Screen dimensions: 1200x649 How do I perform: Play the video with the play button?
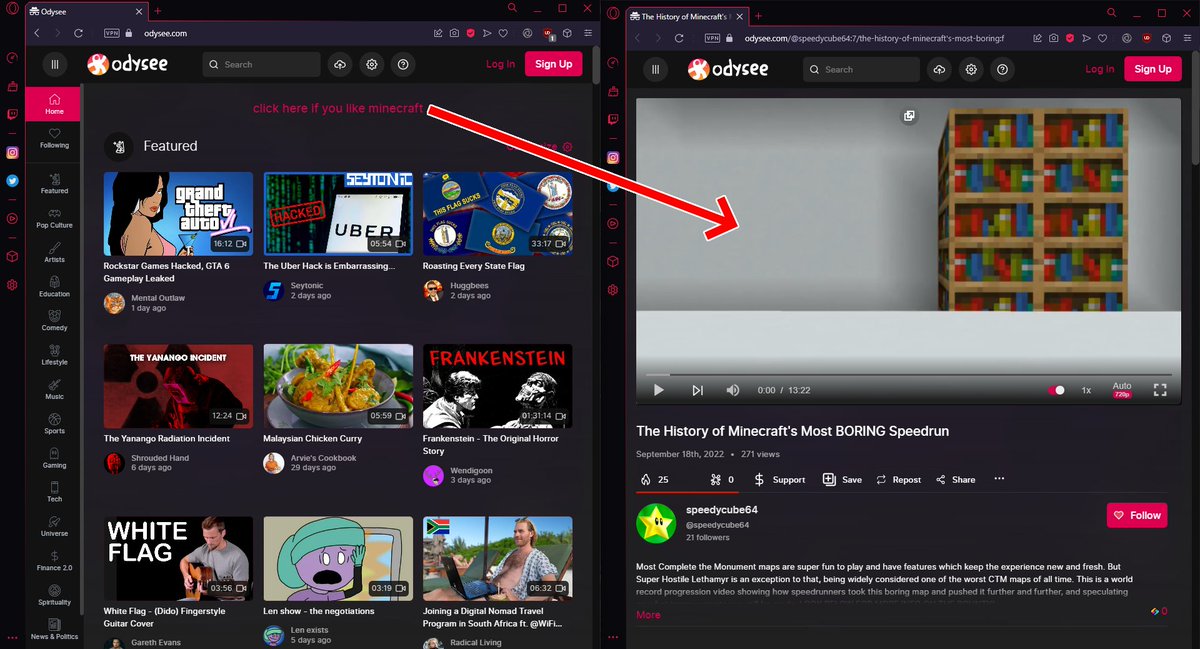point(658,390)
